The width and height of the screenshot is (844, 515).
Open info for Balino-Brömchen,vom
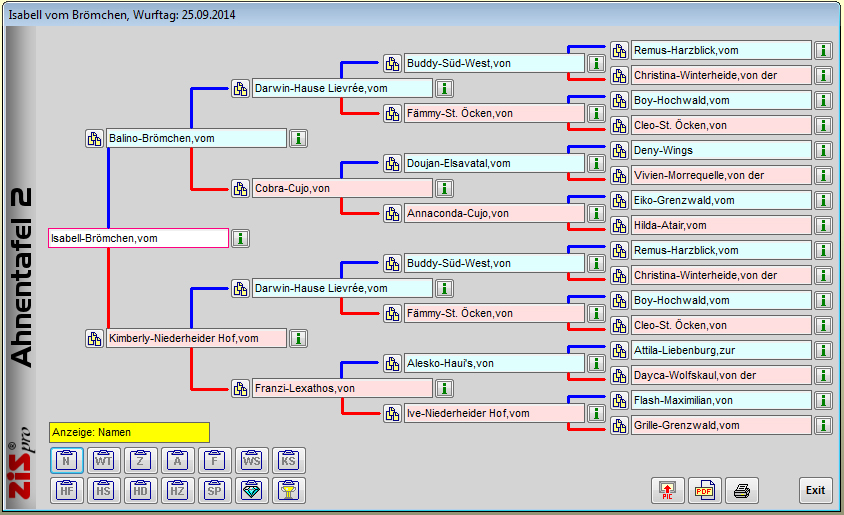pos(298,138)
